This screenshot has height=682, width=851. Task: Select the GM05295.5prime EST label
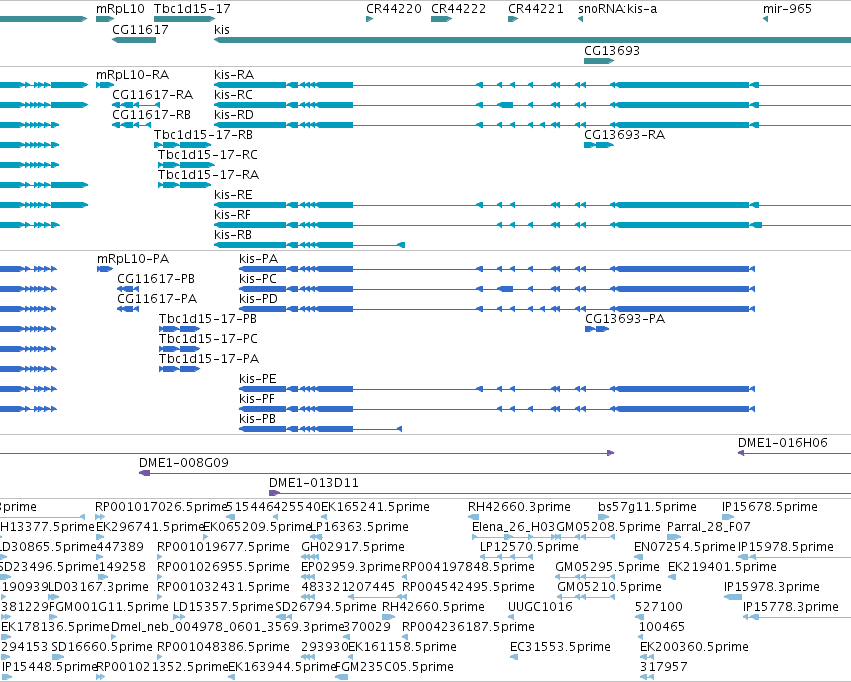607,566
